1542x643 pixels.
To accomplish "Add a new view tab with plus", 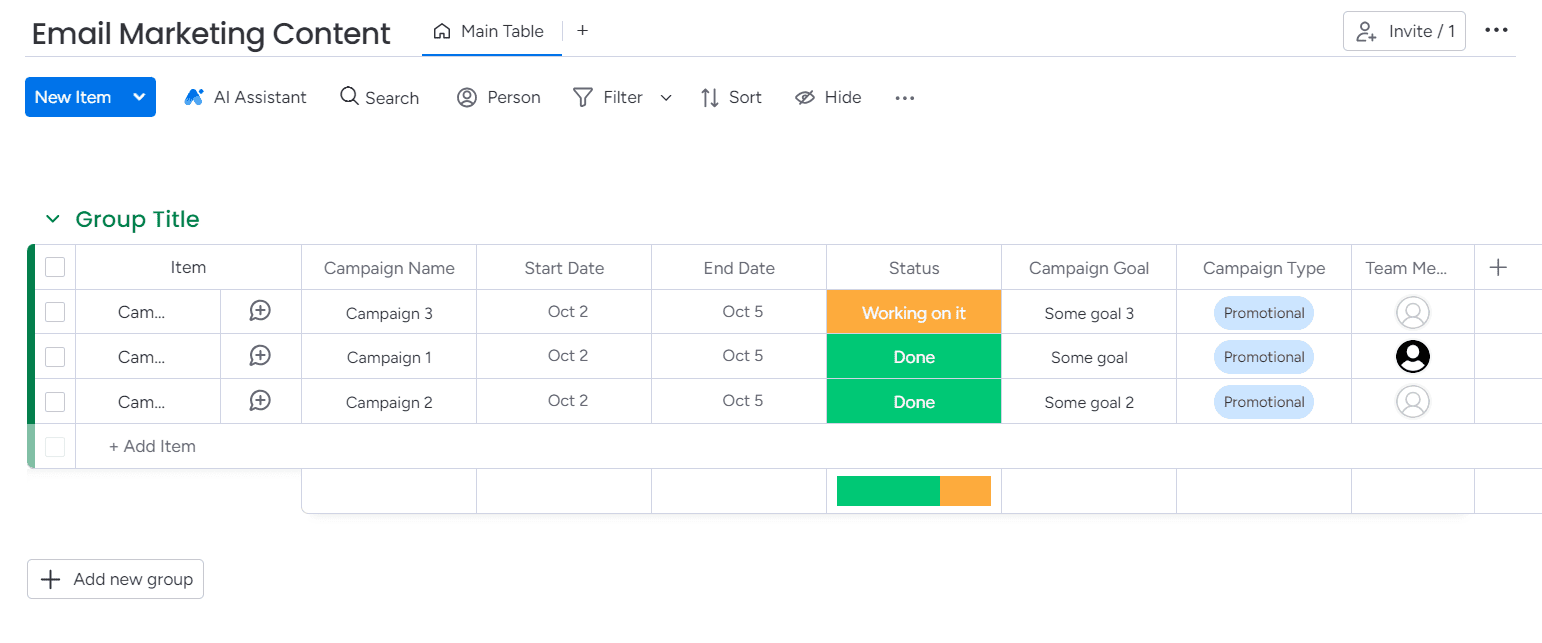I will (x=582, y=31).
